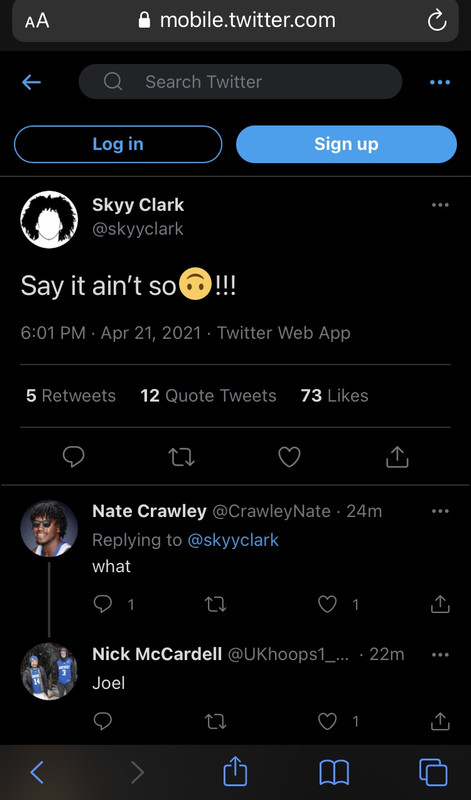View the 5 Retweets list

click(71, 396)
